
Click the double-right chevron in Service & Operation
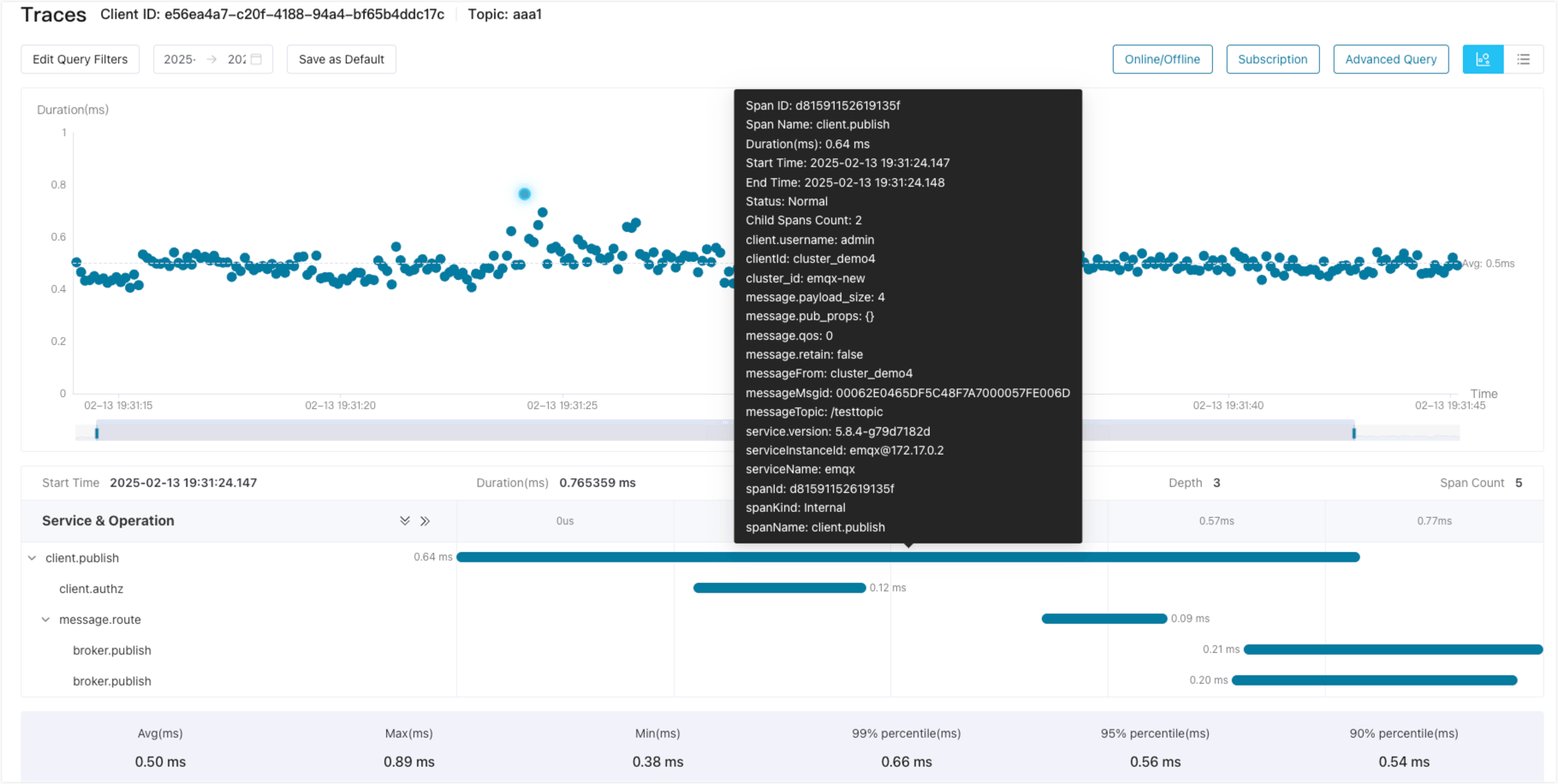[x=425, y=520]
